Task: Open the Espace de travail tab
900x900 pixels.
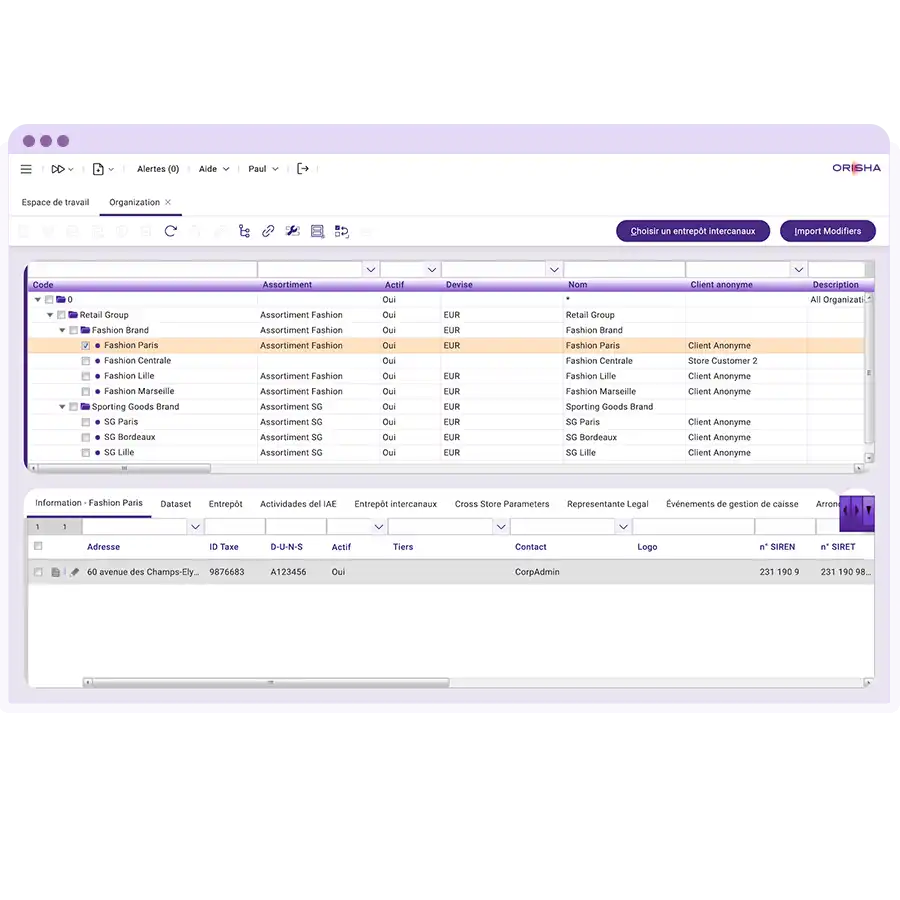Action: pos(54,202)
